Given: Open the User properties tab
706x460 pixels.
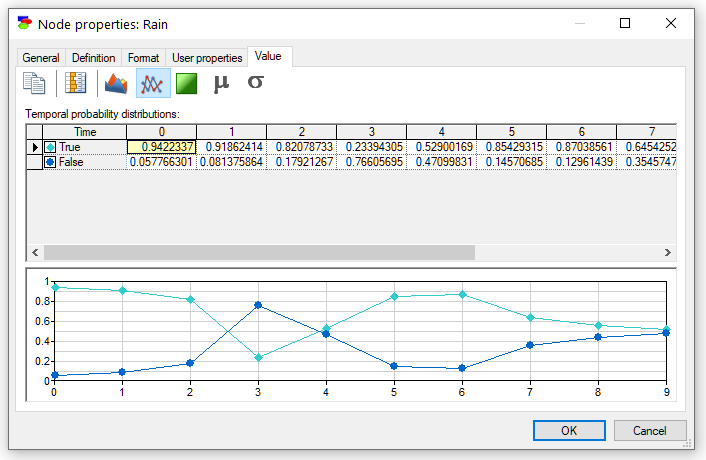Looking at the screenshot, I should coord(207,58).
